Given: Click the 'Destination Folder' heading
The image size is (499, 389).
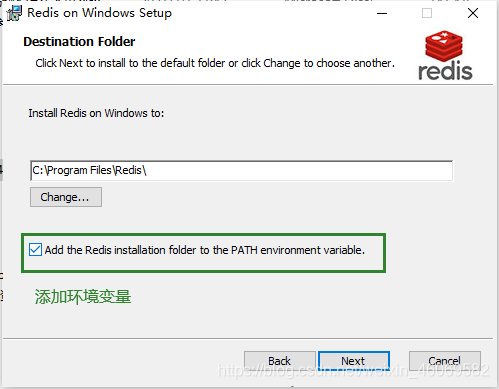Looking at the screenshot, I should [79, 42].
